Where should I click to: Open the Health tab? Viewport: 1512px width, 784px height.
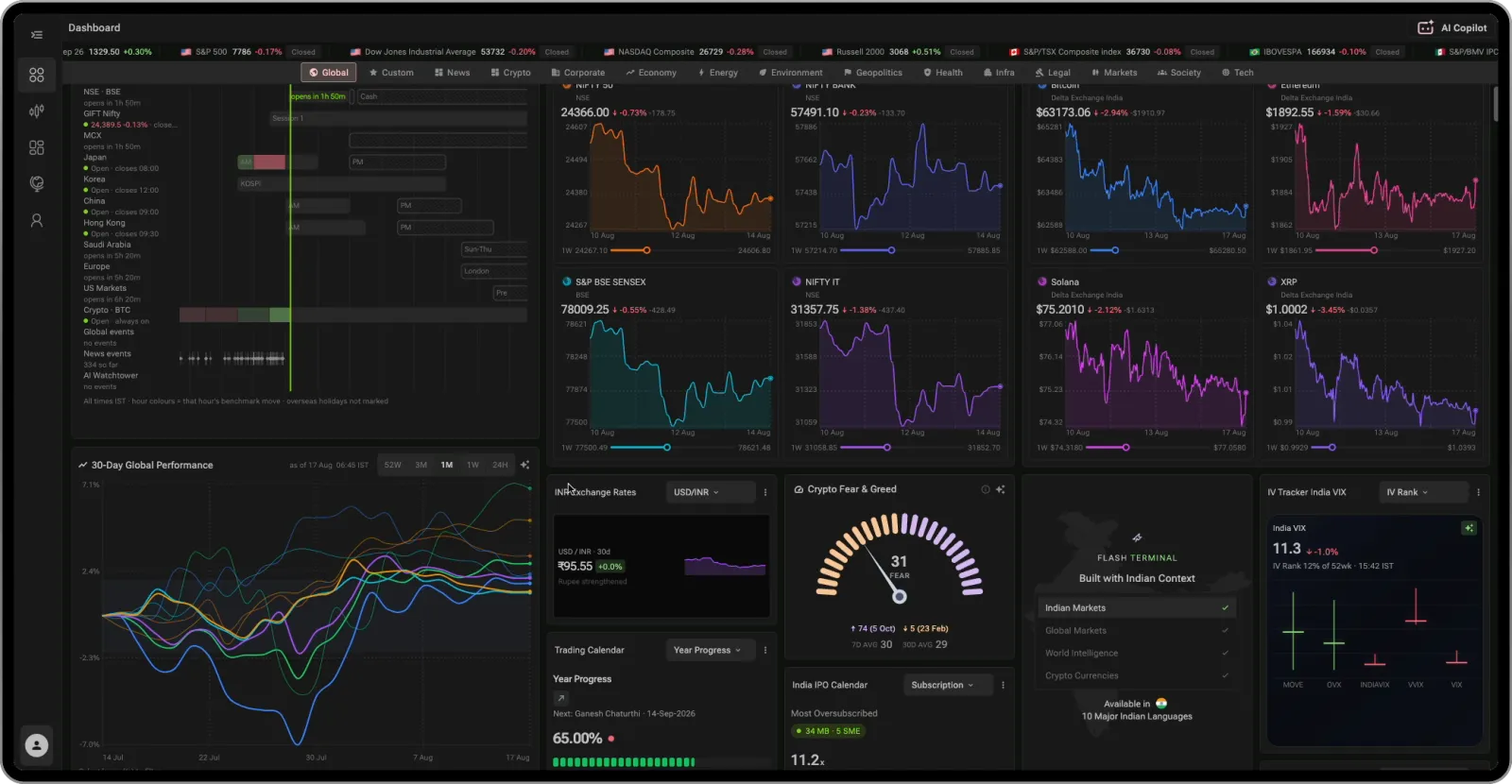[x=943, y=72]
